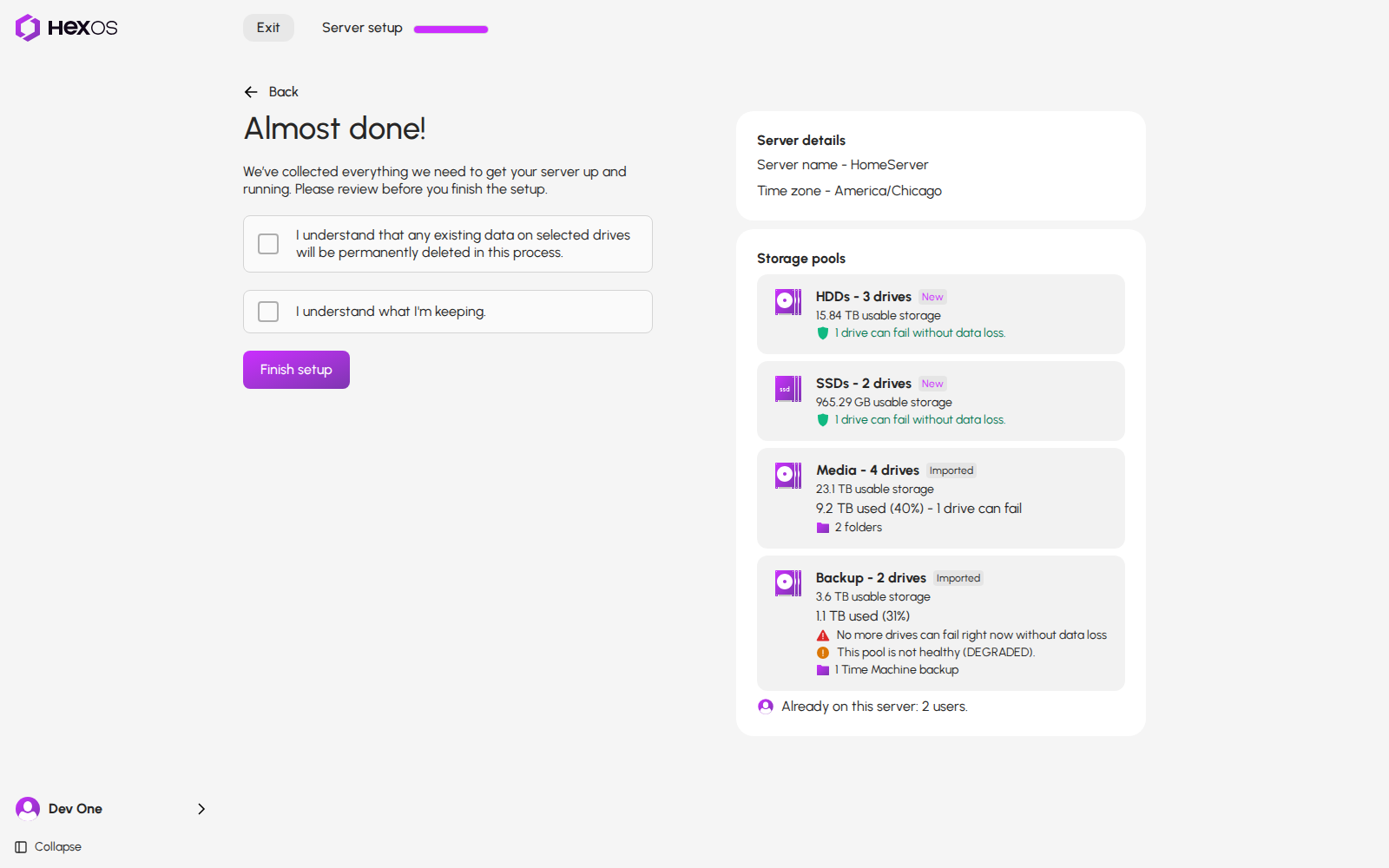Click the "Server name - HomeServer" text
This screenshot has height=868, width=1389.
[842, 165]
